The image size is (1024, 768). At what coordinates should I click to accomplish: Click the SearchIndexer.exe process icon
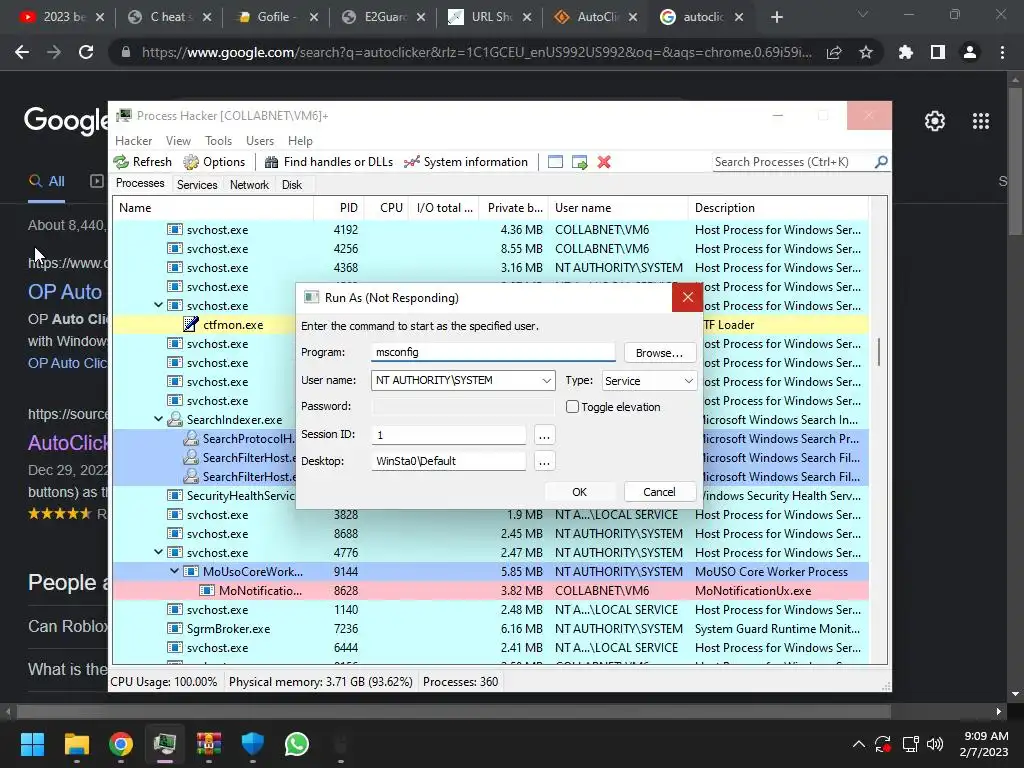click(174, 419)
